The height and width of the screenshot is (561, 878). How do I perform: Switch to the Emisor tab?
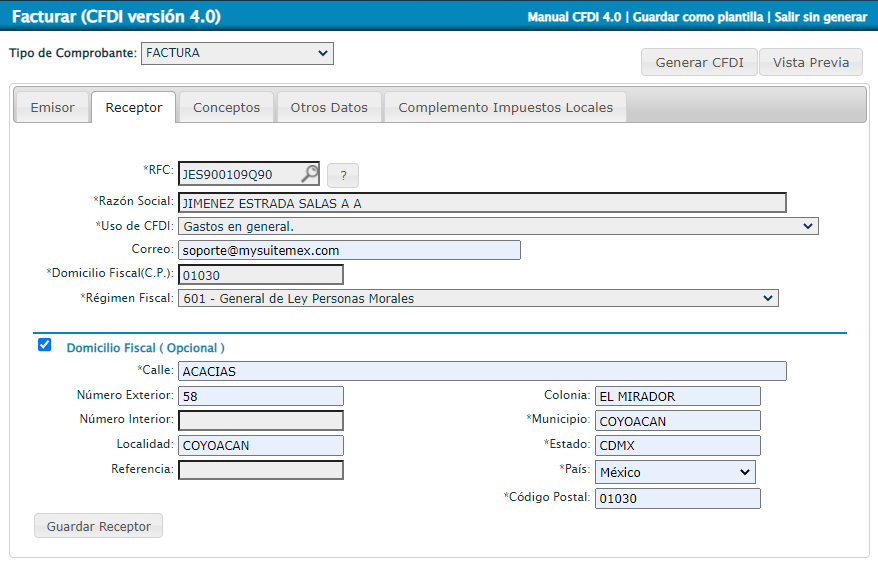[x=52, y=107]
